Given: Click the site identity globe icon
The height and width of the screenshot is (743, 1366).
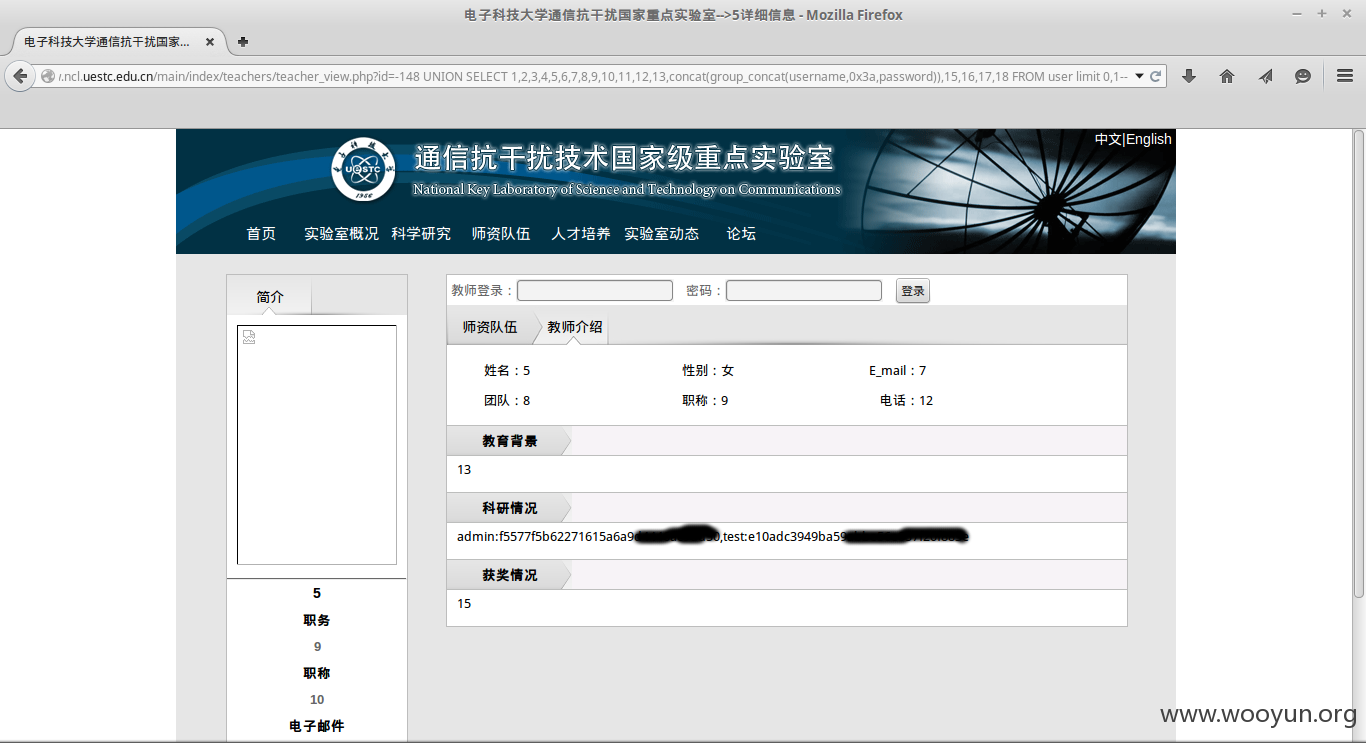Looking at the screenshot, I should tap(47, 76).
